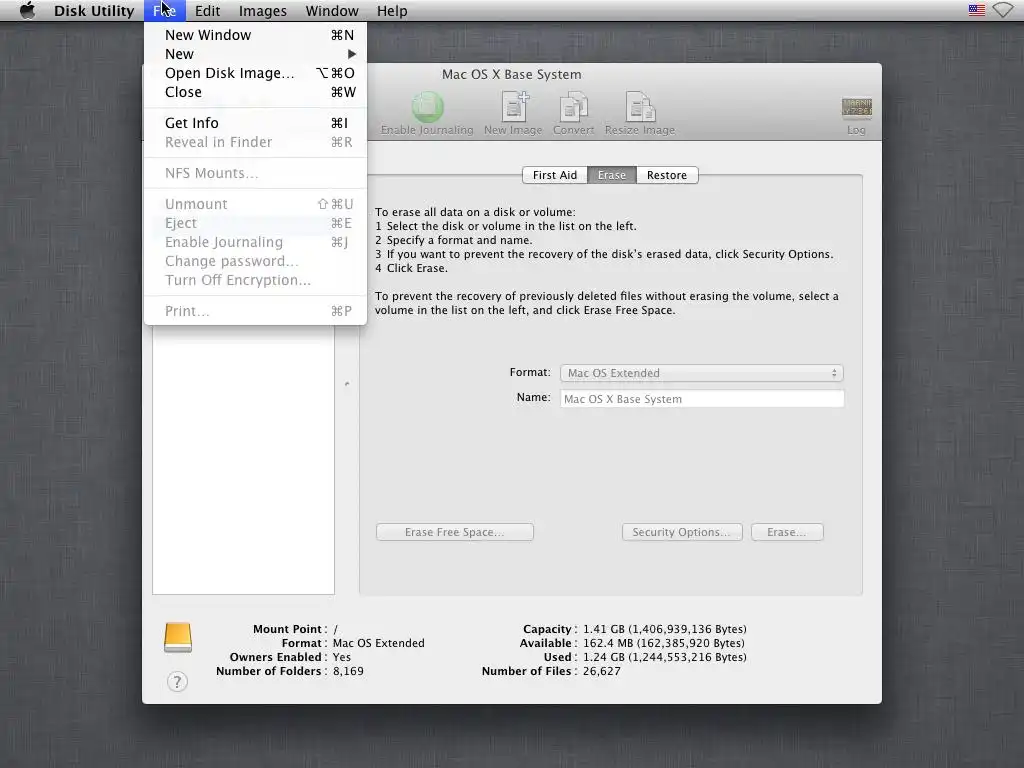The height and width of the screenshot is (768, 1024).
Task: Expand the New submenu arrow
Action: [x=352, y=54]
